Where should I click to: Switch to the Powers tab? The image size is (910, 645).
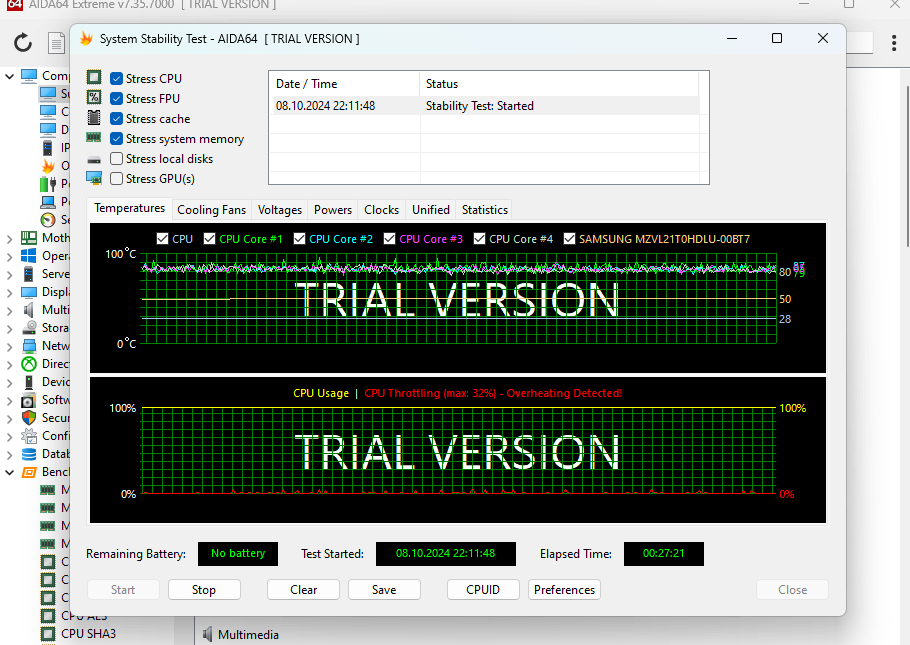[333, 210]
